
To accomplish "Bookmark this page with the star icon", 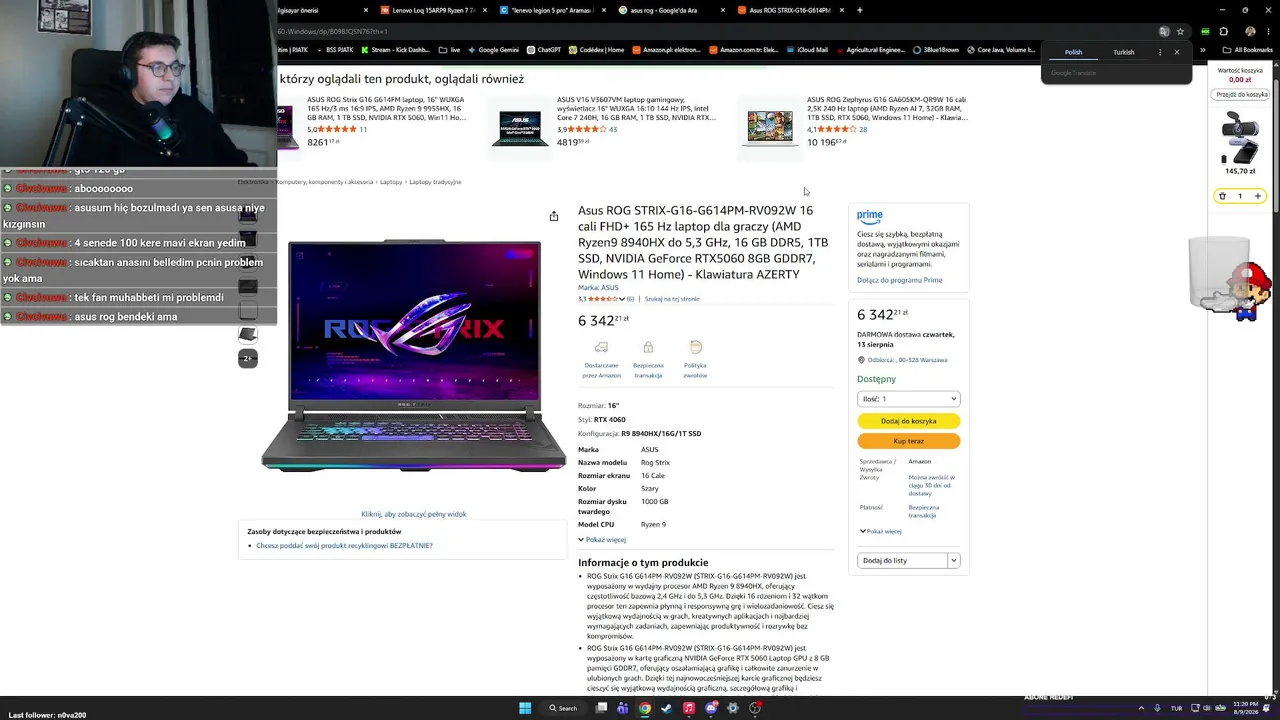I will (x=1180, y=32).
